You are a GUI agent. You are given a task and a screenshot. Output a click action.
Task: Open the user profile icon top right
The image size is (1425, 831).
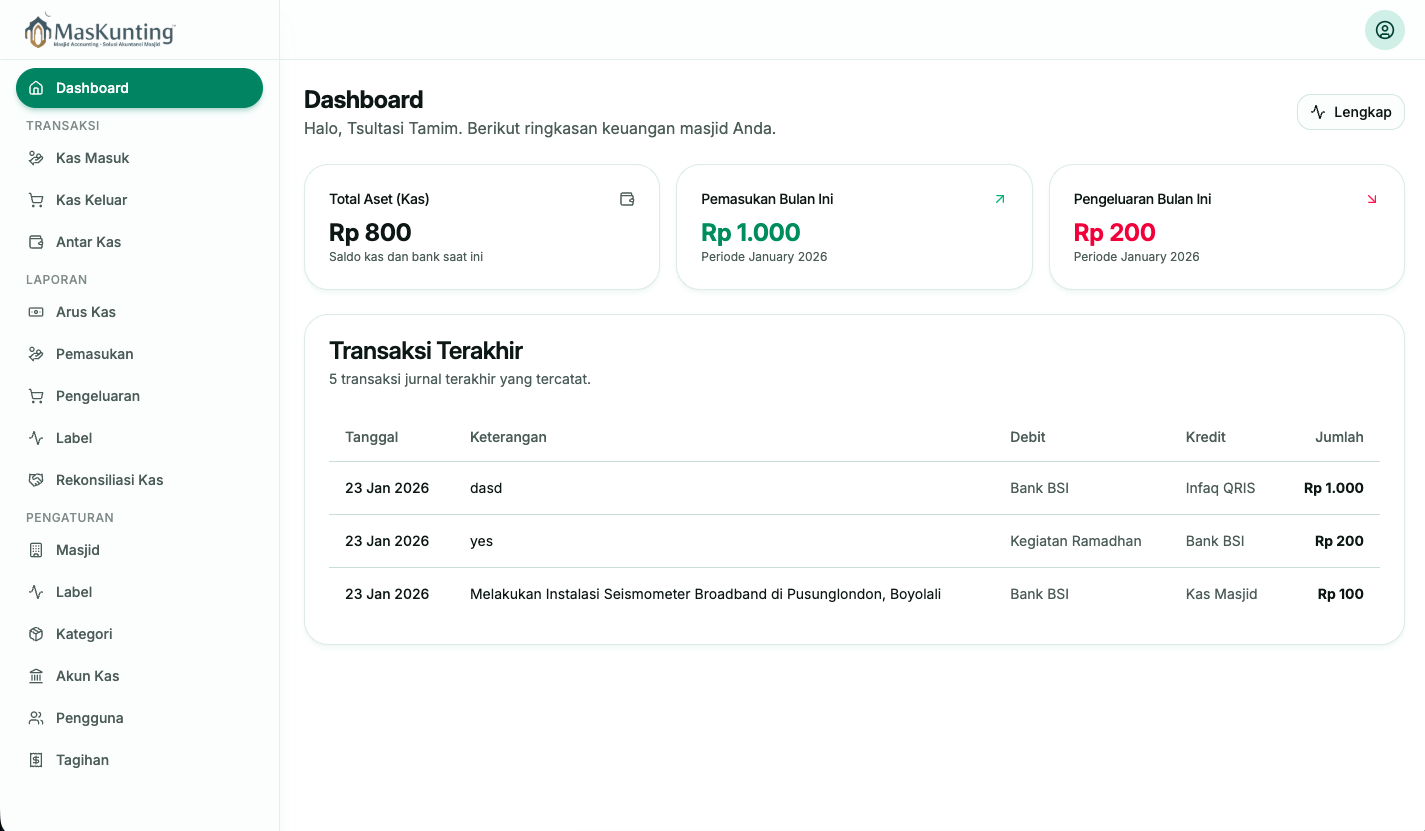click(x=1384, y=30)
